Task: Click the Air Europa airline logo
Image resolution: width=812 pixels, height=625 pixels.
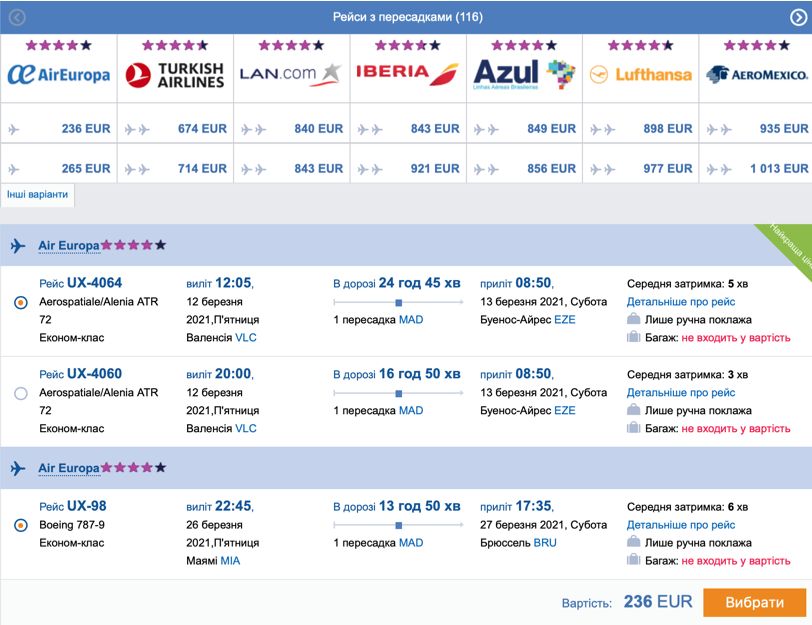Action: tap(58, 74)
